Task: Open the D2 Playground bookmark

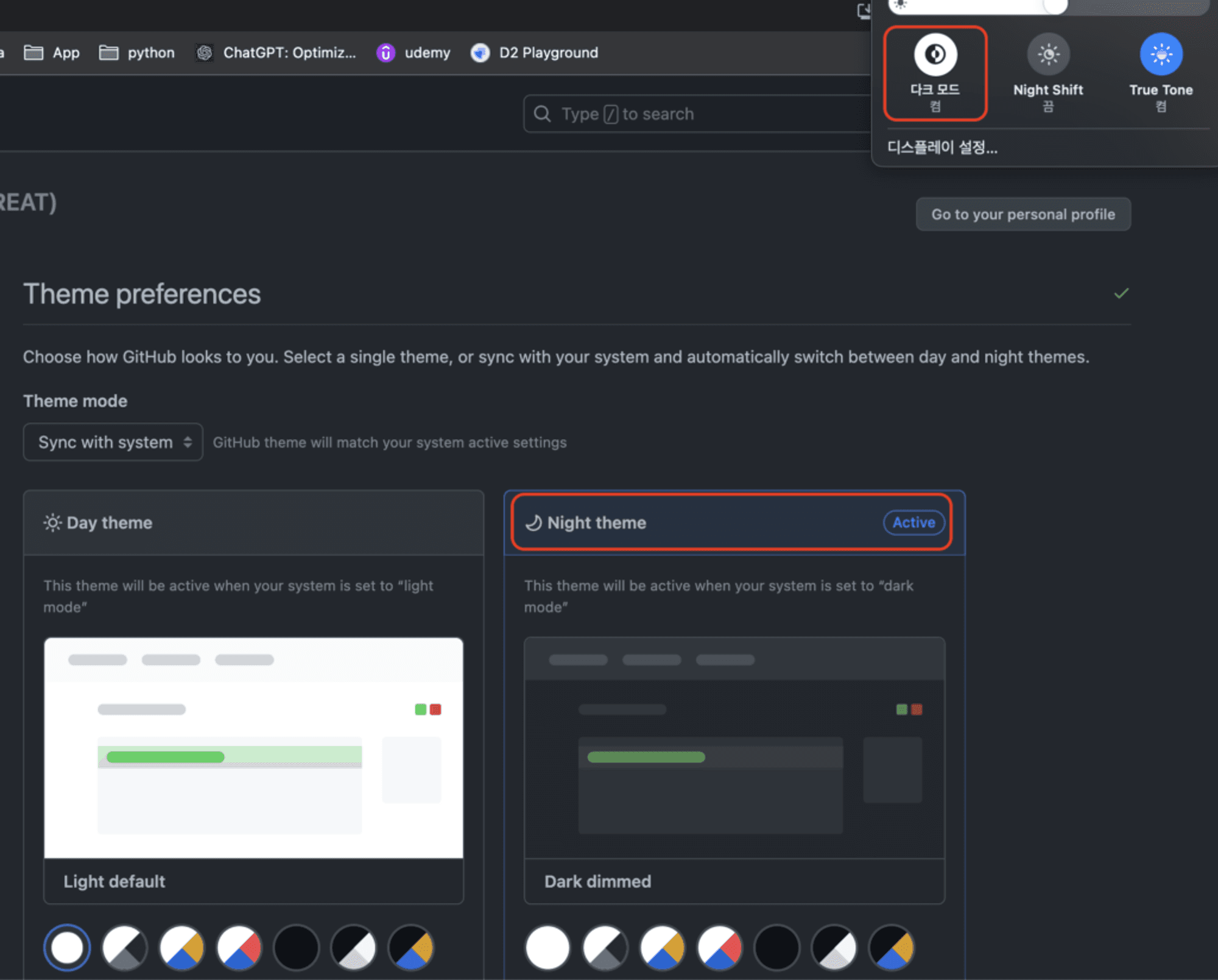Action: pos(534,53)
